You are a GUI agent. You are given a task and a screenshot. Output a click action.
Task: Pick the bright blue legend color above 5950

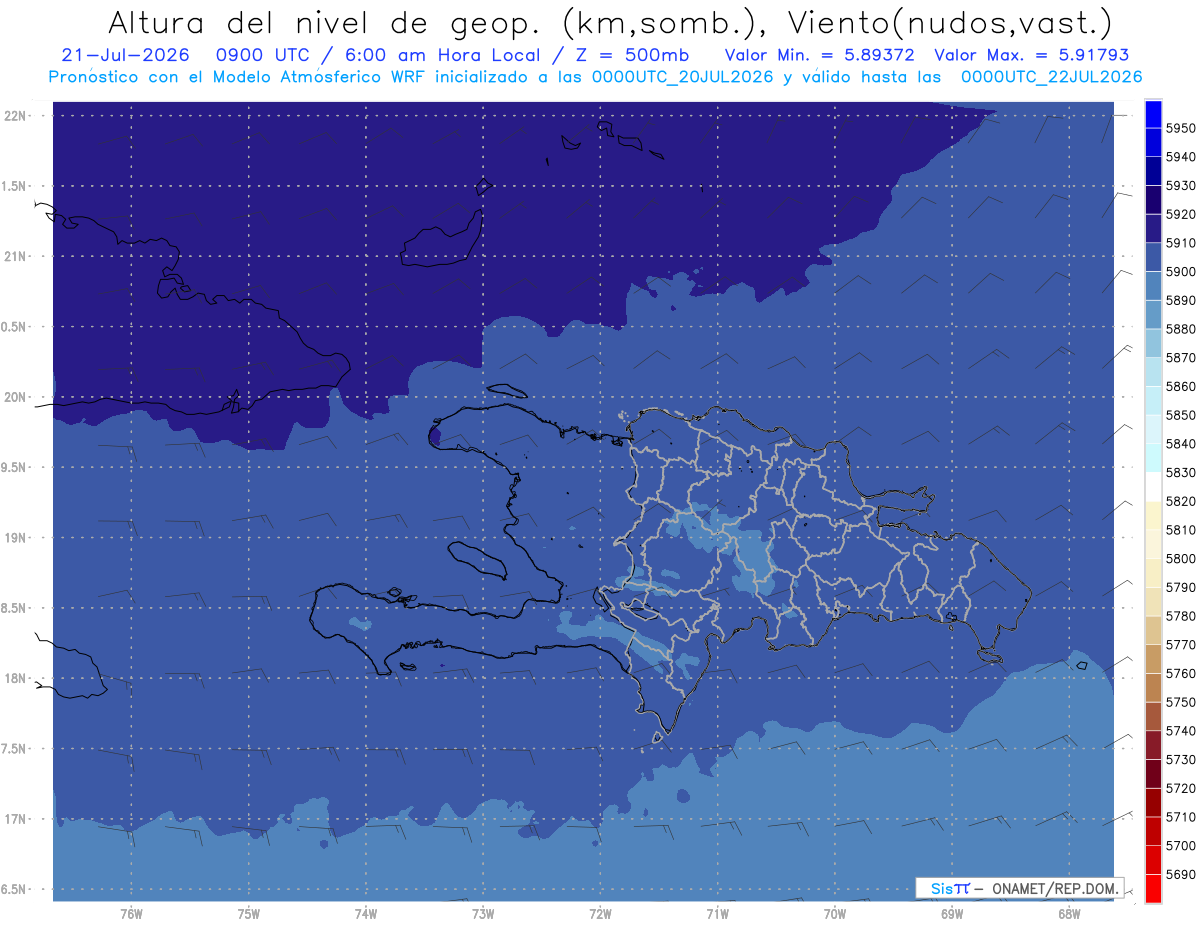click(1152, 114)
